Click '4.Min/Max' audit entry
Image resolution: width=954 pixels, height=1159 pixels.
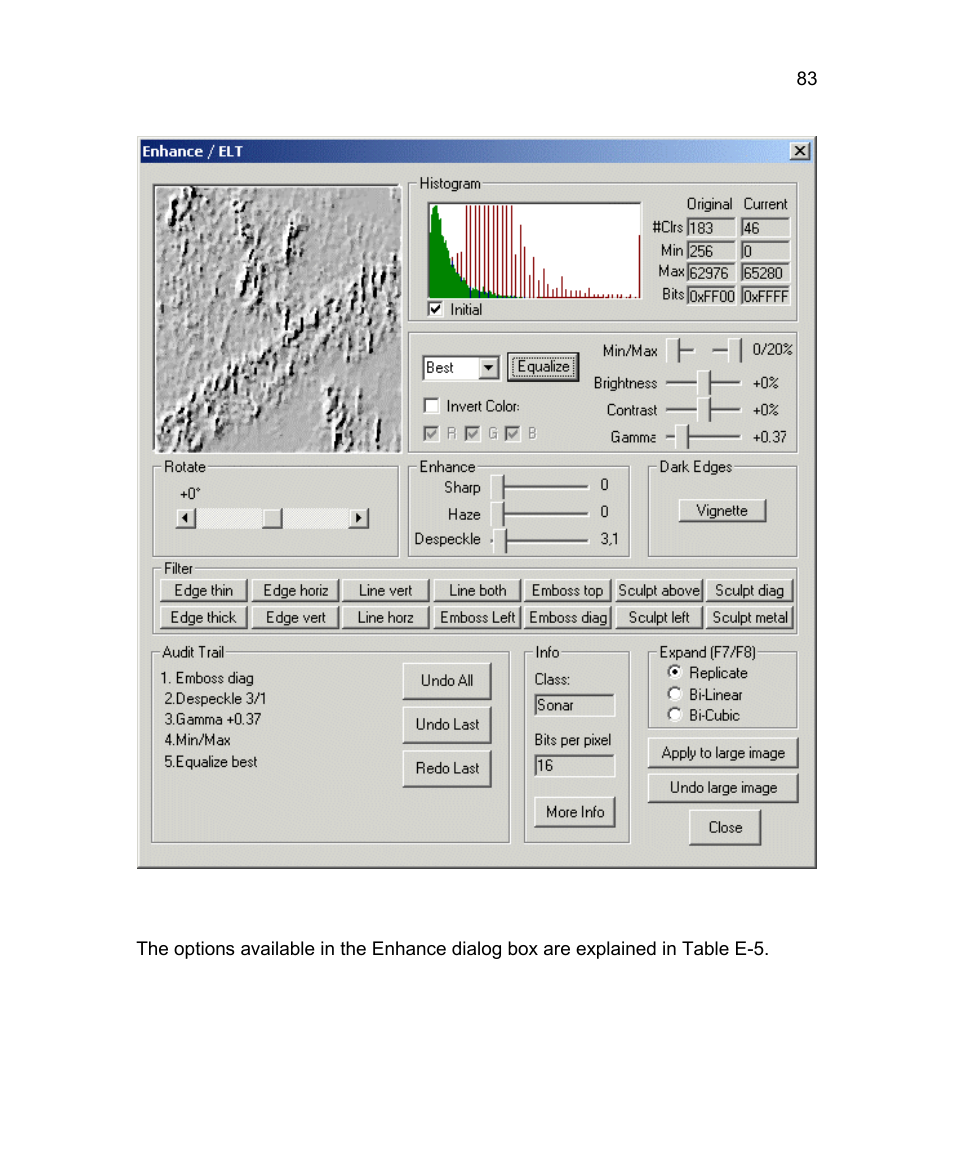click(x=197, y=740)
